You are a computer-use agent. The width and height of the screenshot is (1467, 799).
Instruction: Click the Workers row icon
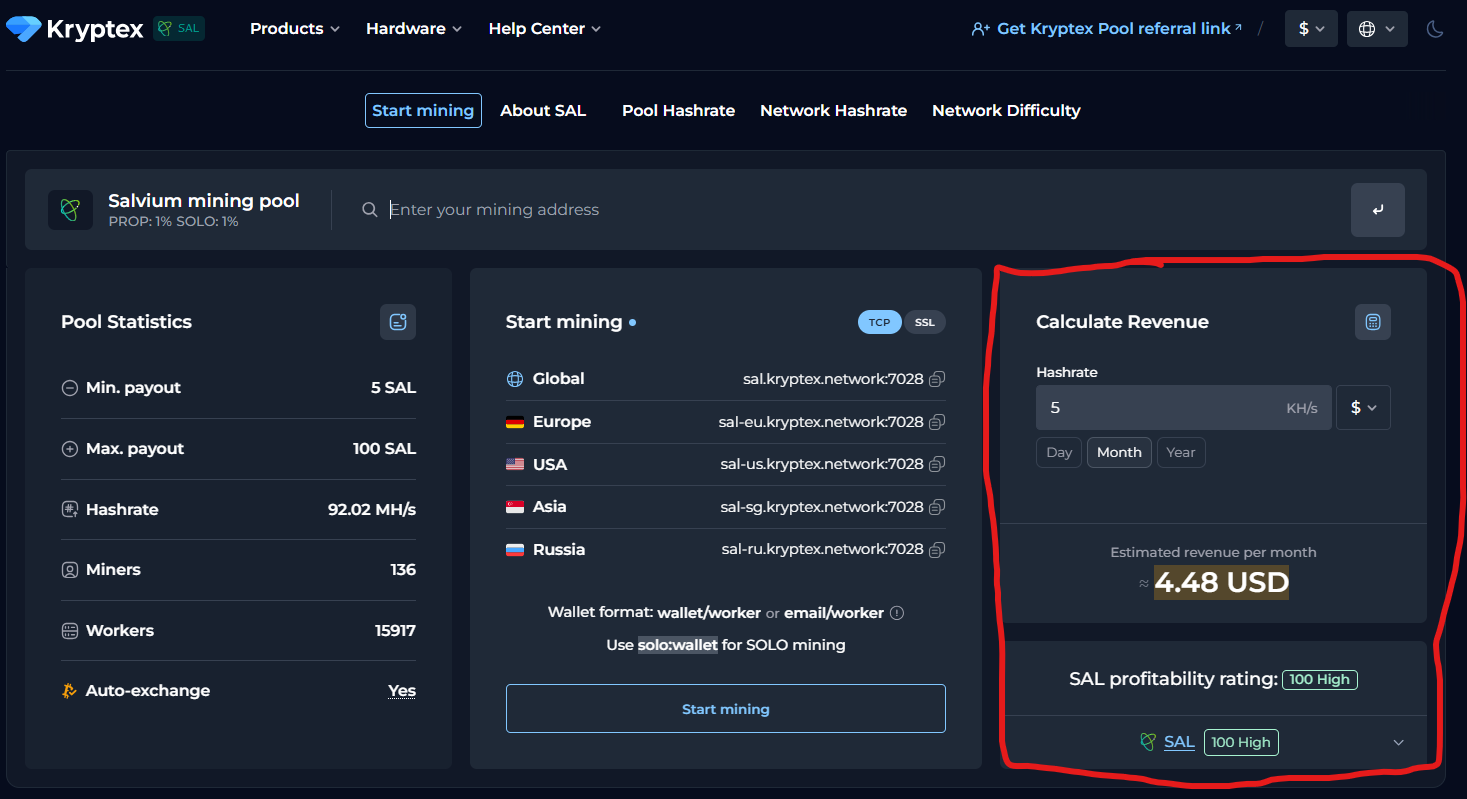click(x=70, y=631)
